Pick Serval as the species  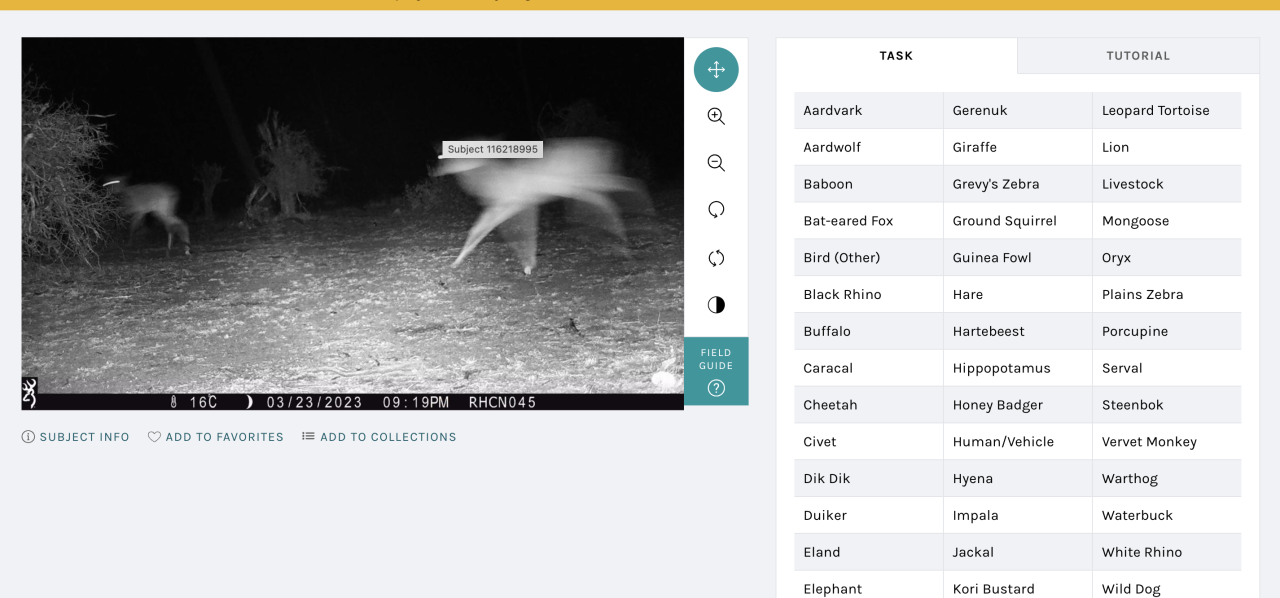point(1167,368)
